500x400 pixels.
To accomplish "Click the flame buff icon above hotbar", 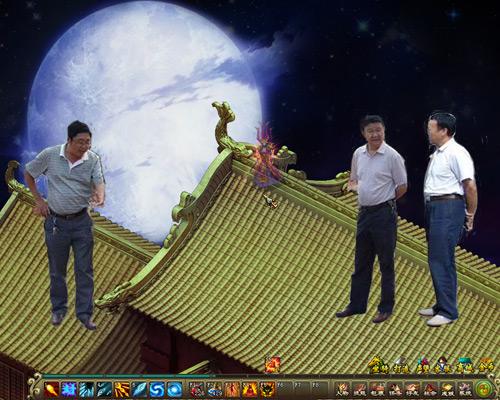I will (273, 364).
